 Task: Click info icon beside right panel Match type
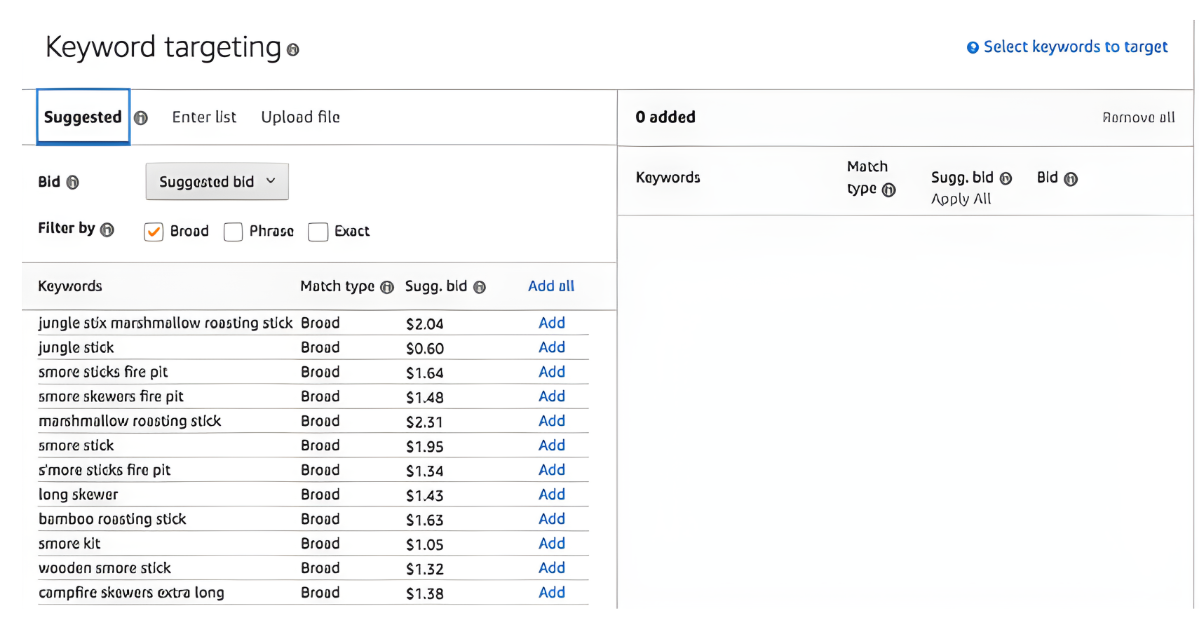888,190
